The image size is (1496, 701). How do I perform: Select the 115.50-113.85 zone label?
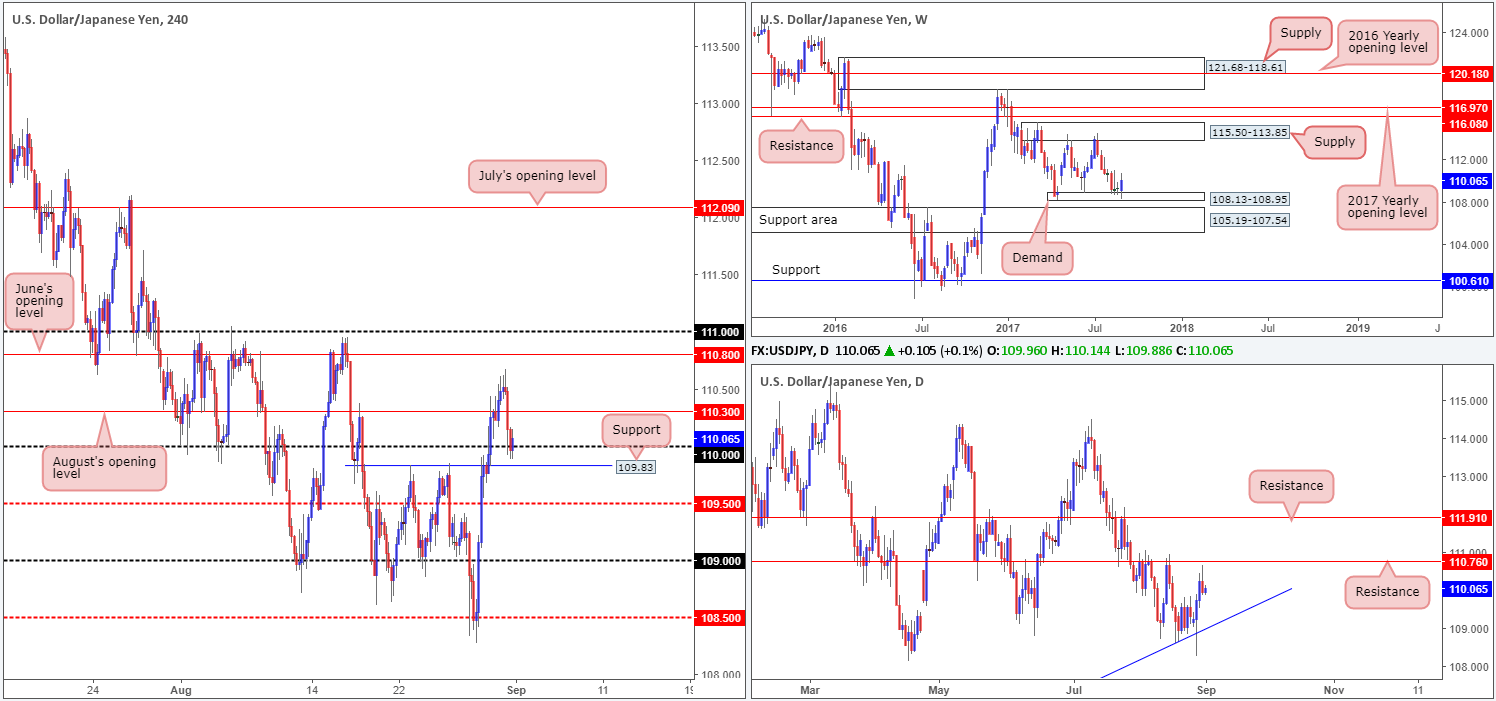(x=1248, y=131)
